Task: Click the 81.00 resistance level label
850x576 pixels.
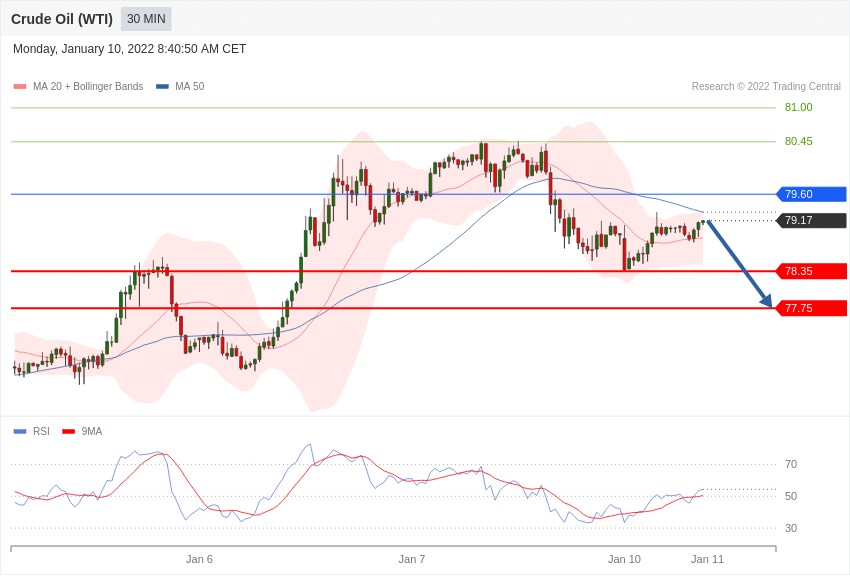Action: tap(799, 107)
